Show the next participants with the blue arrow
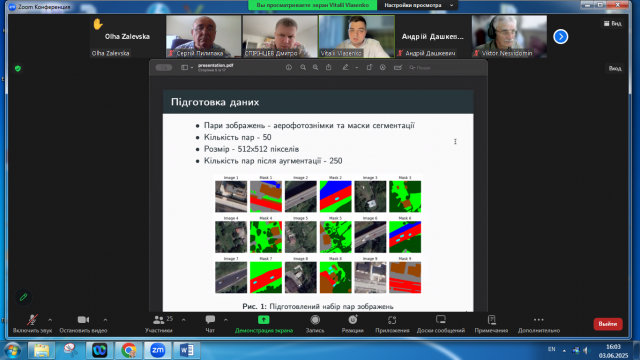The height and width of the screenshot is (360, 640). point(561,37)
